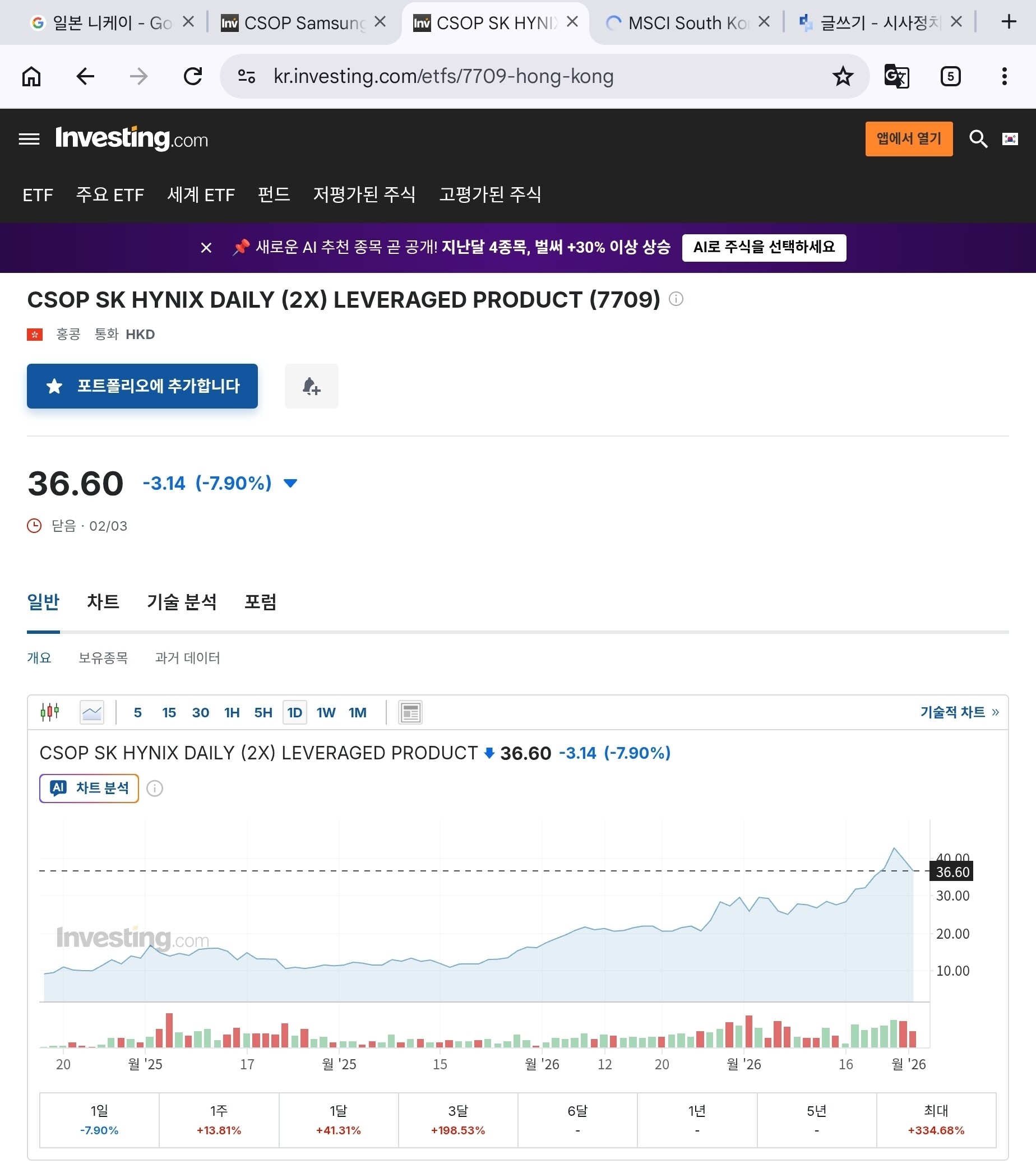Viewport: 1036px width, 1164px height.
Task: Change site edition via Korean flag
Action: click(x=1010, y=138)
